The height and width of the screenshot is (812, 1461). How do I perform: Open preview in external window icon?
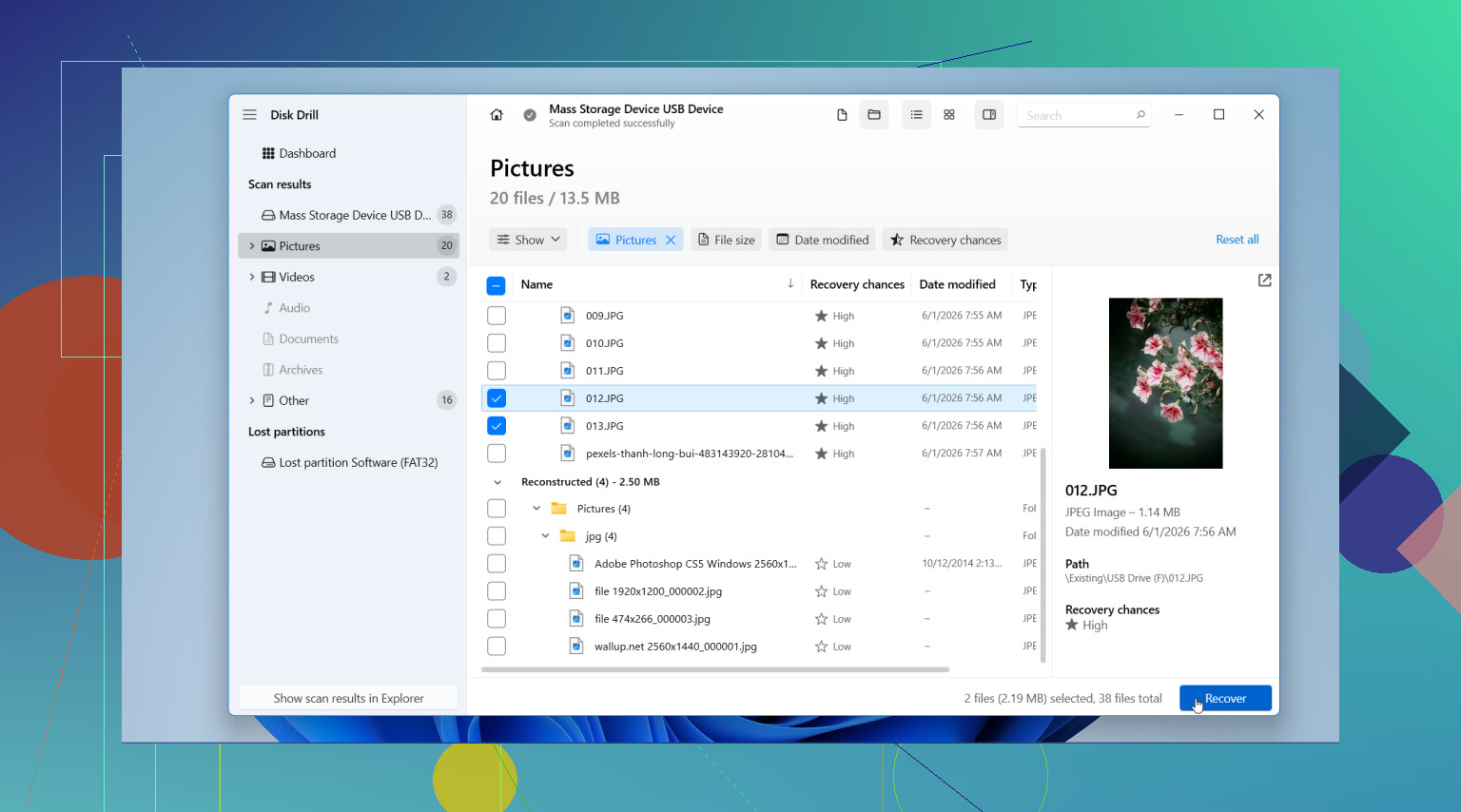[x=1264, y=280]
